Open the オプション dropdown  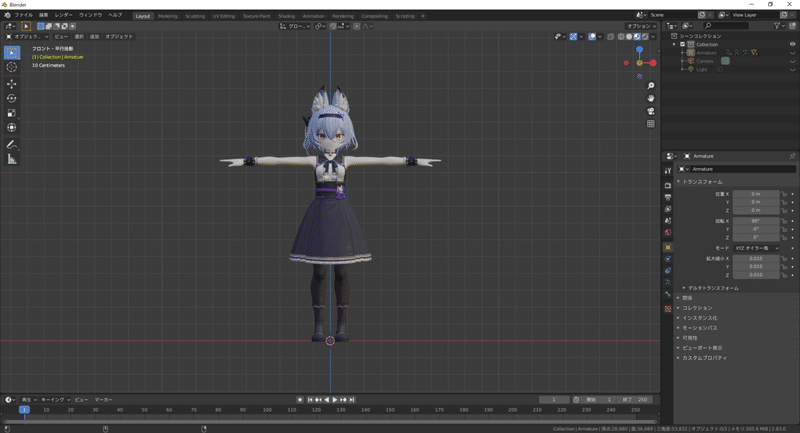[x=642, y=26]
